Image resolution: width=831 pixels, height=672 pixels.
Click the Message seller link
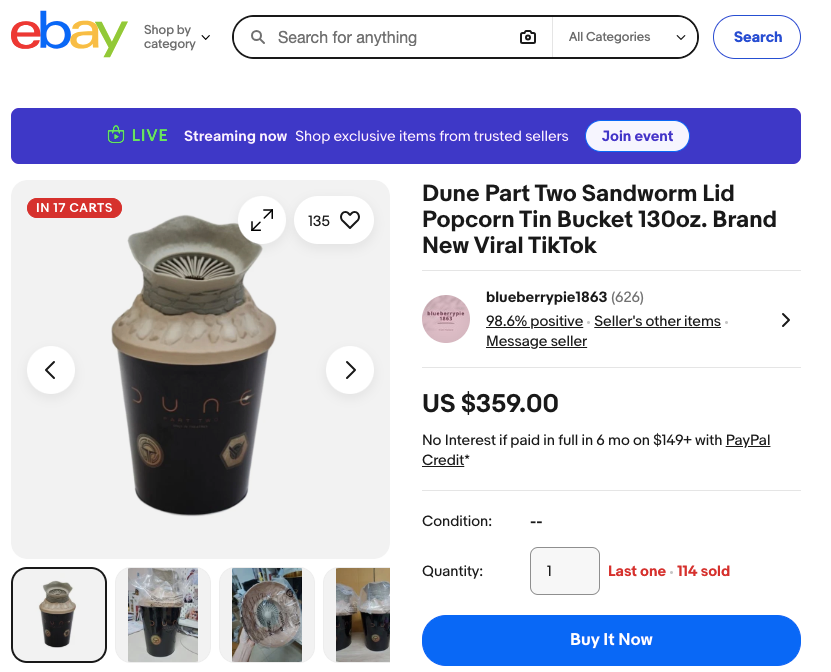coord(536,341)
